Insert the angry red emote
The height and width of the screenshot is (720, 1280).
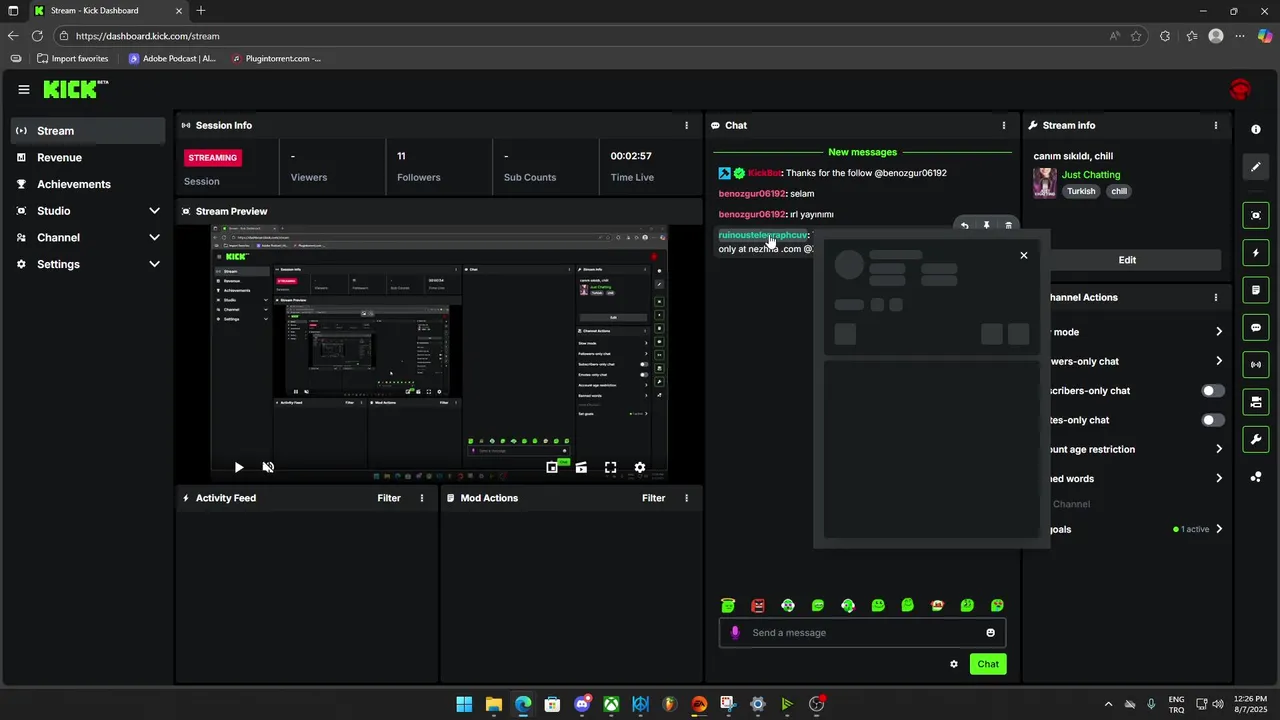758,605
